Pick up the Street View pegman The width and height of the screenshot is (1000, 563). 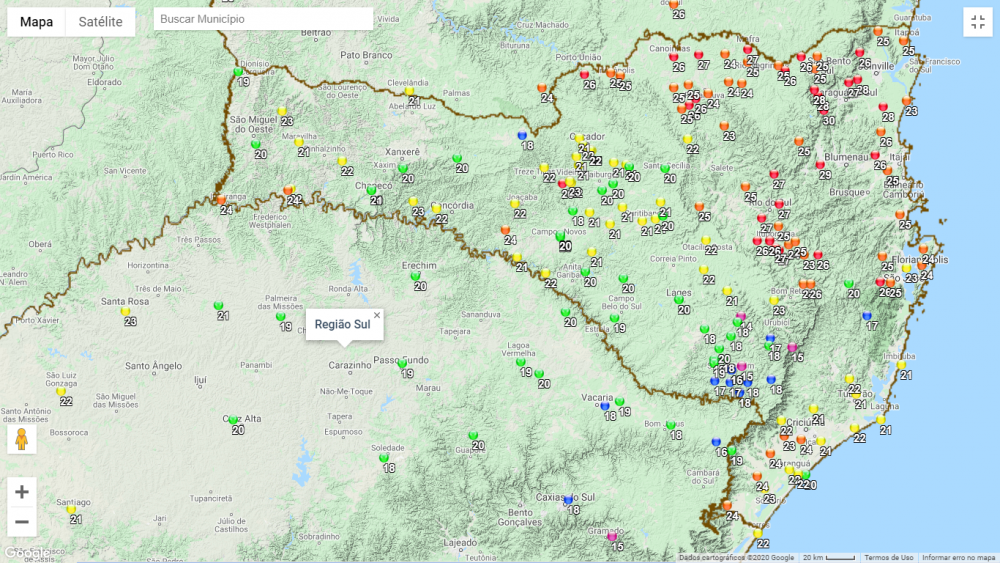click(x=22, y=439)
